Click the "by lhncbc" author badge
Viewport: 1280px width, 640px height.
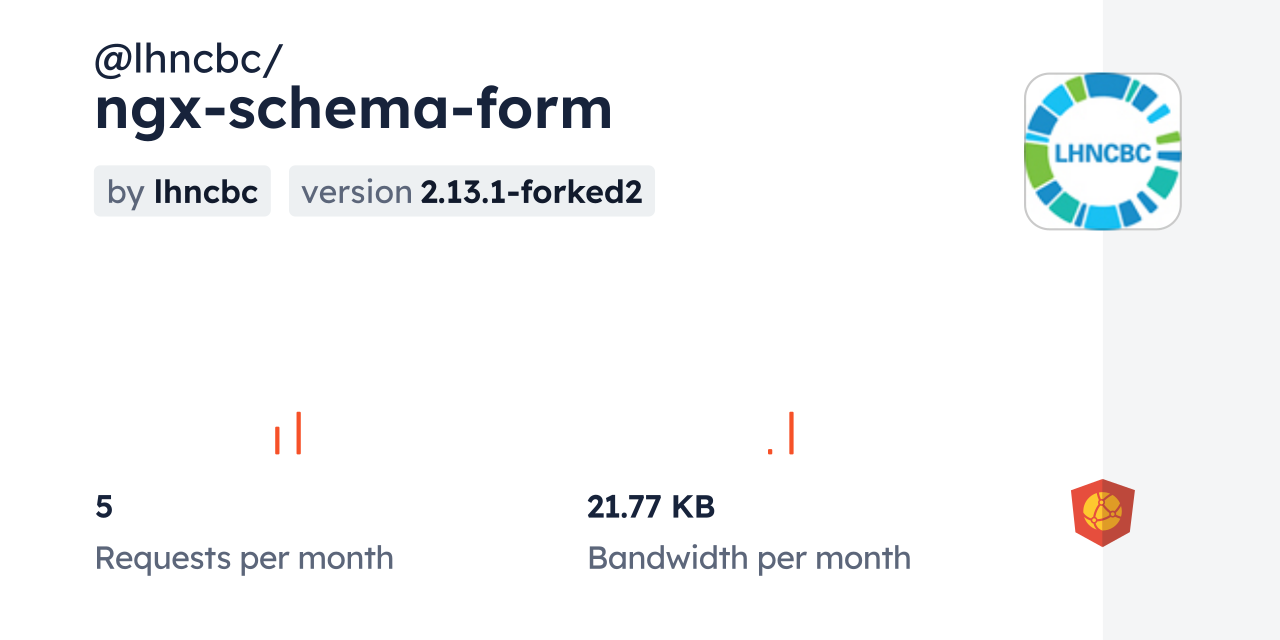182,191
